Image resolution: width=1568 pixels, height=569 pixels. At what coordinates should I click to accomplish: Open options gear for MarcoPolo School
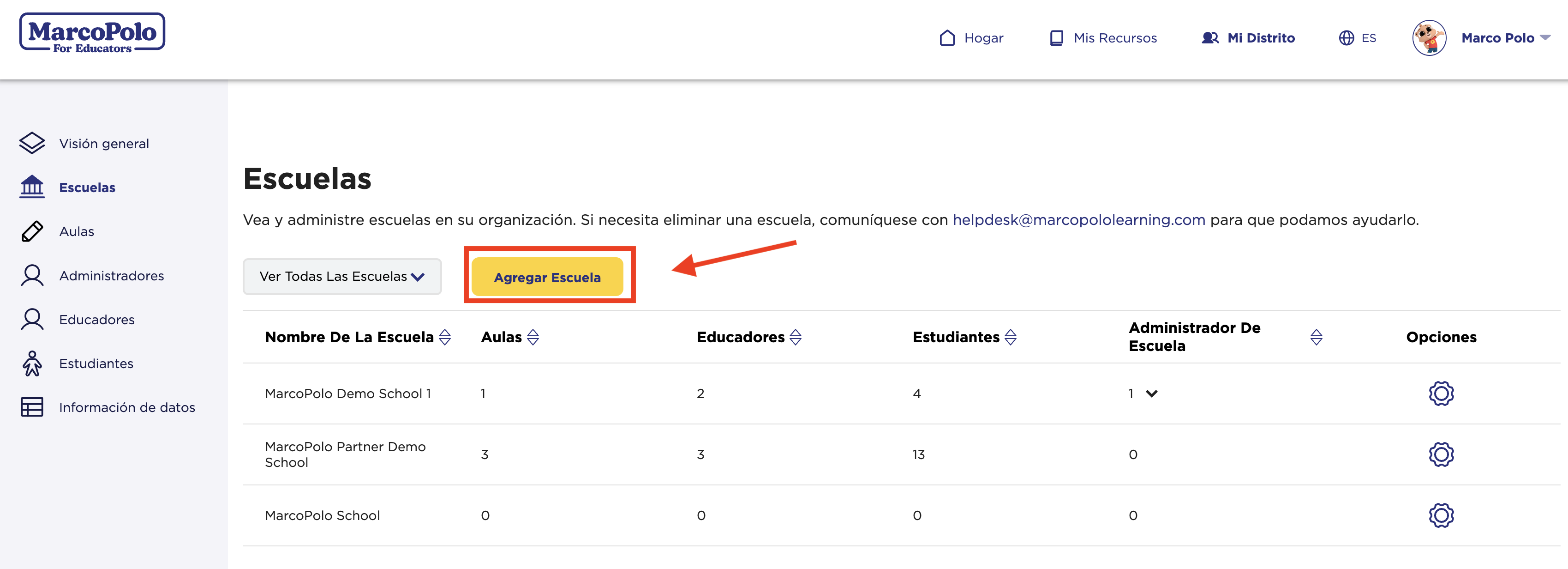pos(1442,515)
